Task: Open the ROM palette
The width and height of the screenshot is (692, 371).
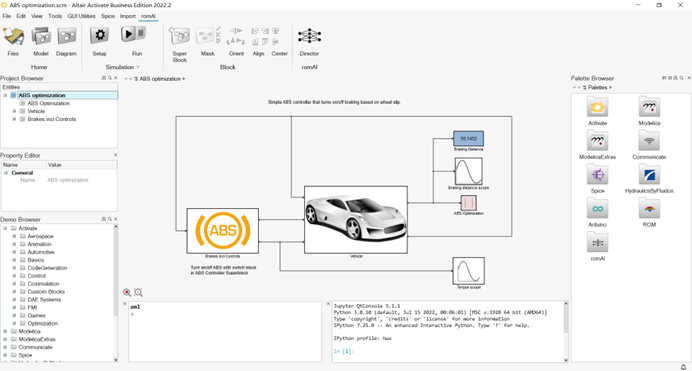Action: click(x=649, y=209)
